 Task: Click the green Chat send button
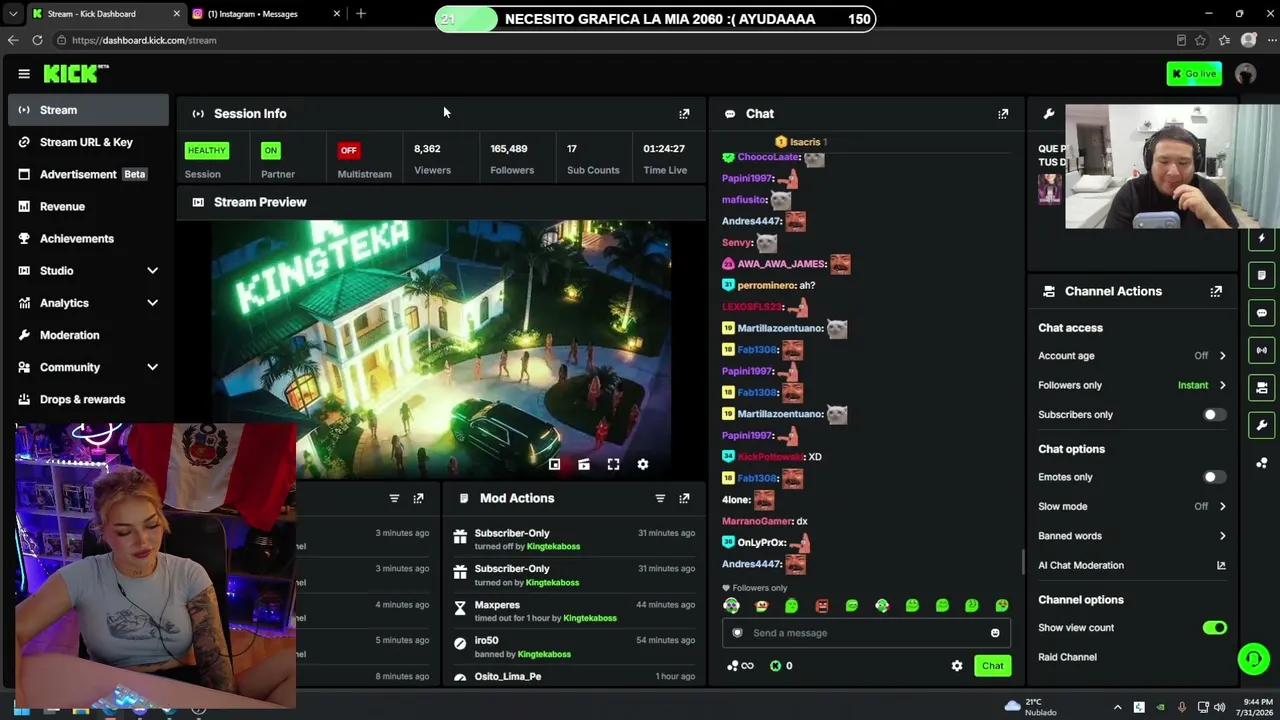[x=992, y=666]
